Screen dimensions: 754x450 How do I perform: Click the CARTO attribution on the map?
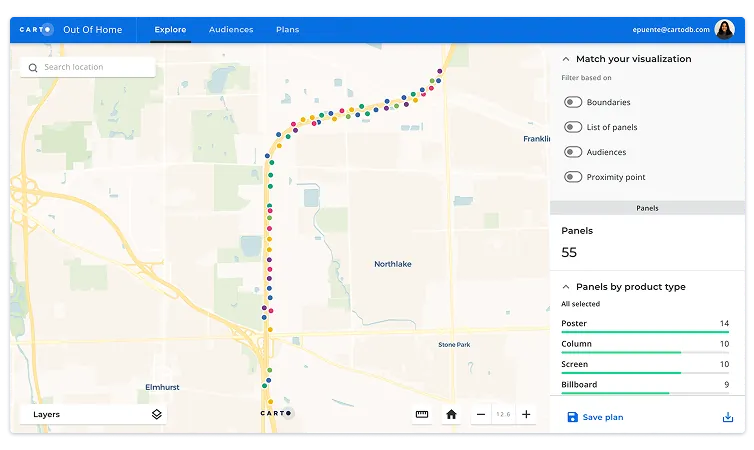[x=276, y=413]
